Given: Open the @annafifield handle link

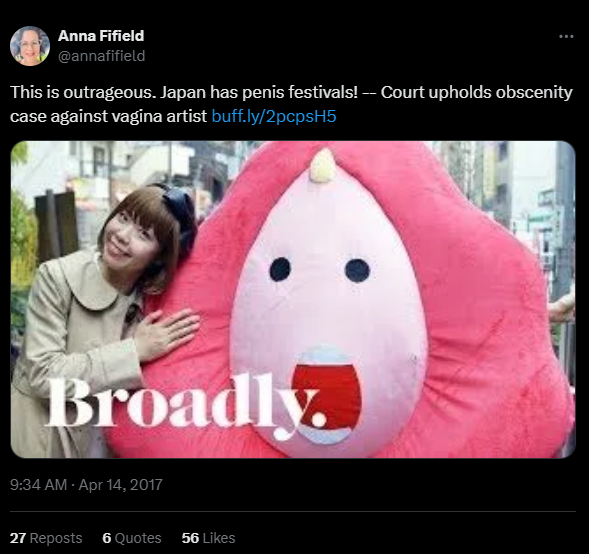Looking at the screenshot, I should [101, 56].
